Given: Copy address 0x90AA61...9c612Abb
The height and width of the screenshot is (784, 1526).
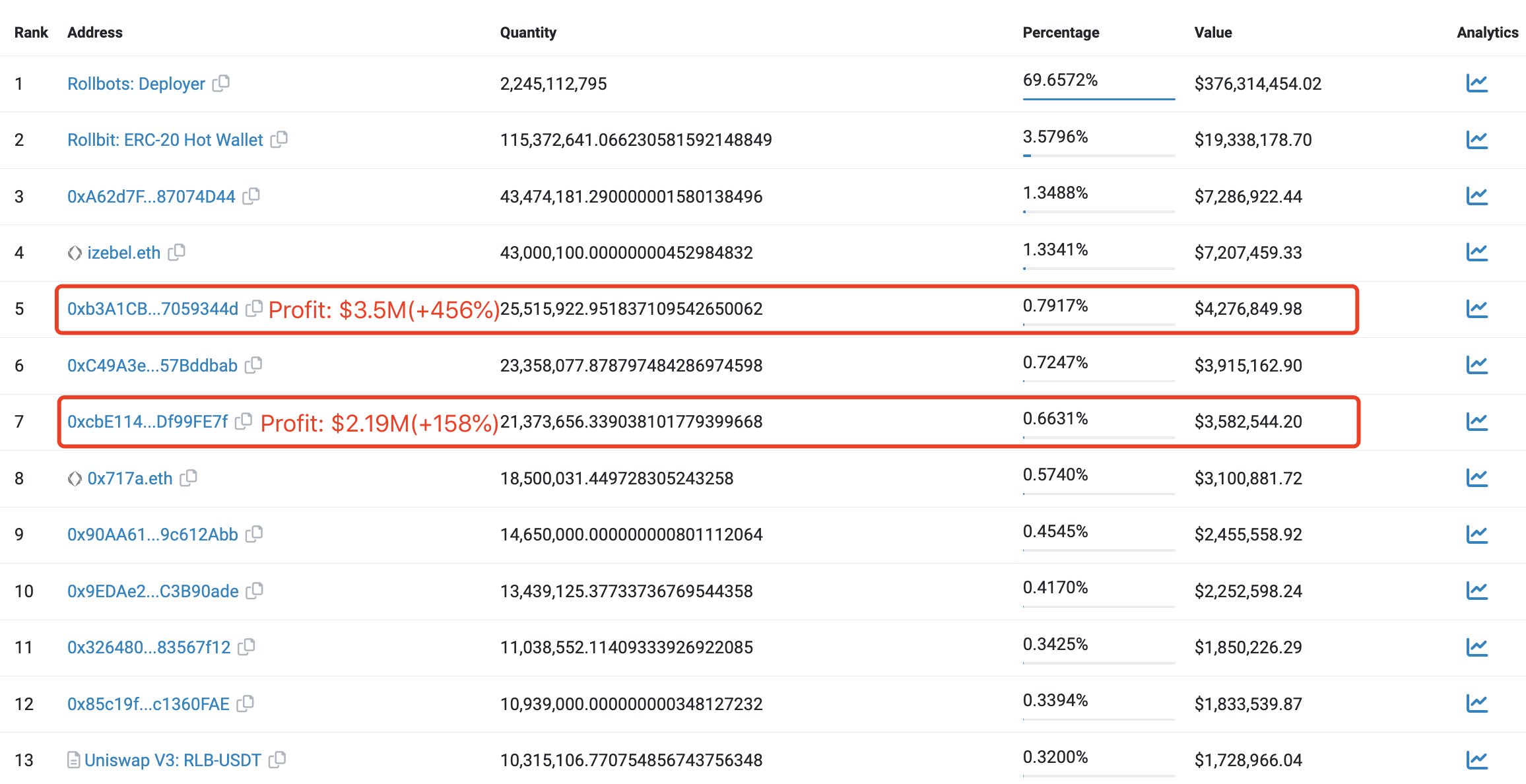Looking at the screenshot, I should 256,534.
